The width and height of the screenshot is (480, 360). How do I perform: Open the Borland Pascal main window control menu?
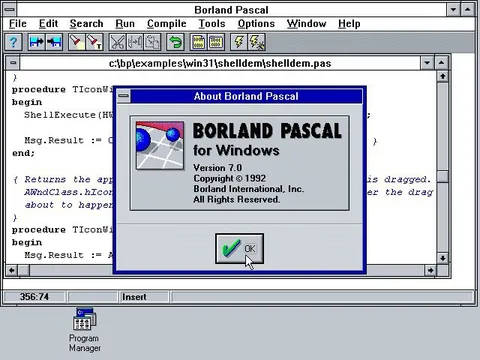pos(10,9)
